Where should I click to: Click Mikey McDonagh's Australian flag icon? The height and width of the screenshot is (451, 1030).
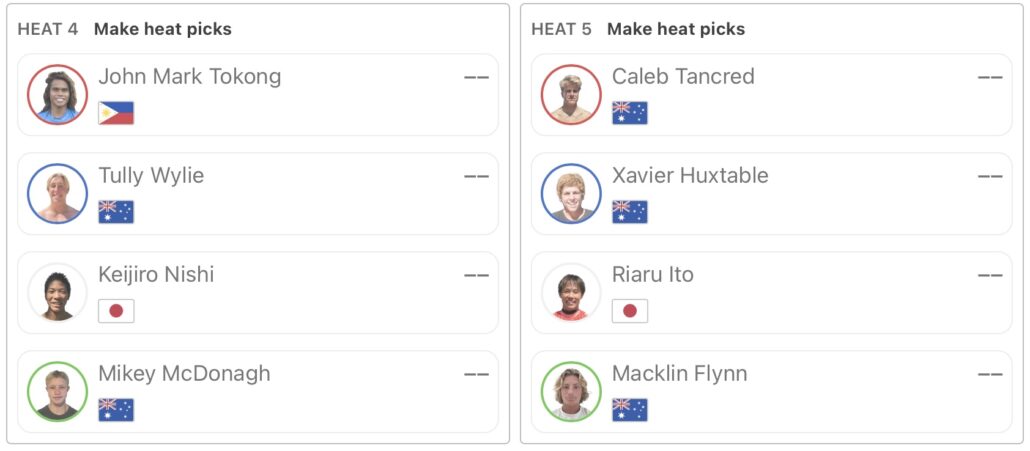[116, 410]
